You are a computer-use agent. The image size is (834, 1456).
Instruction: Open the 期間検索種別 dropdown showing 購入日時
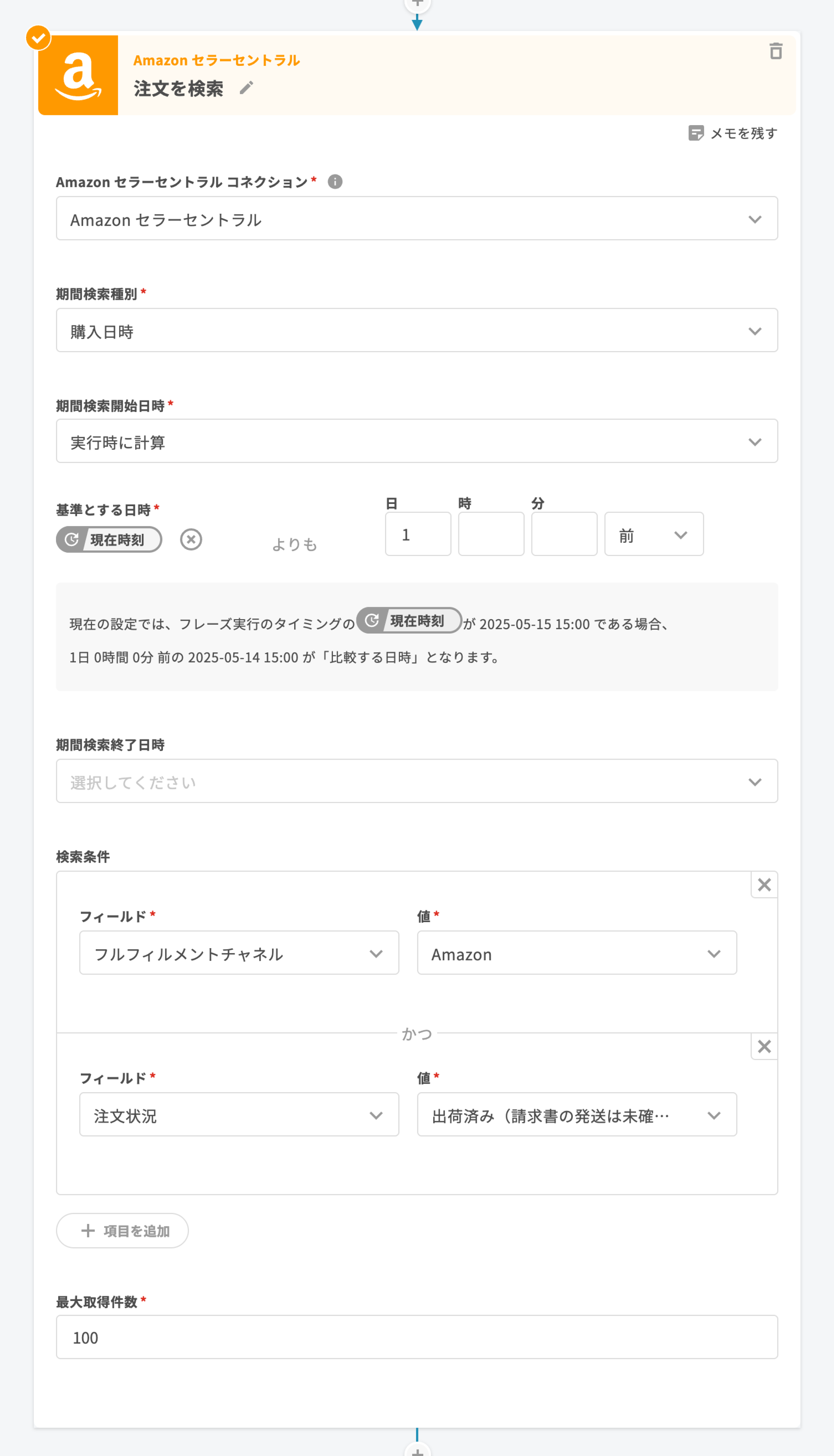coord(416,330)
